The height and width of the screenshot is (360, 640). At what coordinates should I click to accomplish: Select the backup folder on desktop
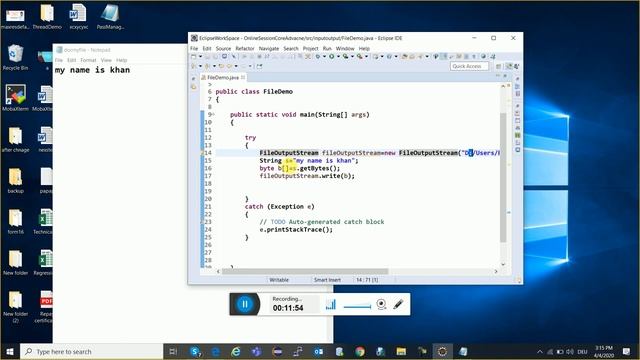click(x=16, y=180)
